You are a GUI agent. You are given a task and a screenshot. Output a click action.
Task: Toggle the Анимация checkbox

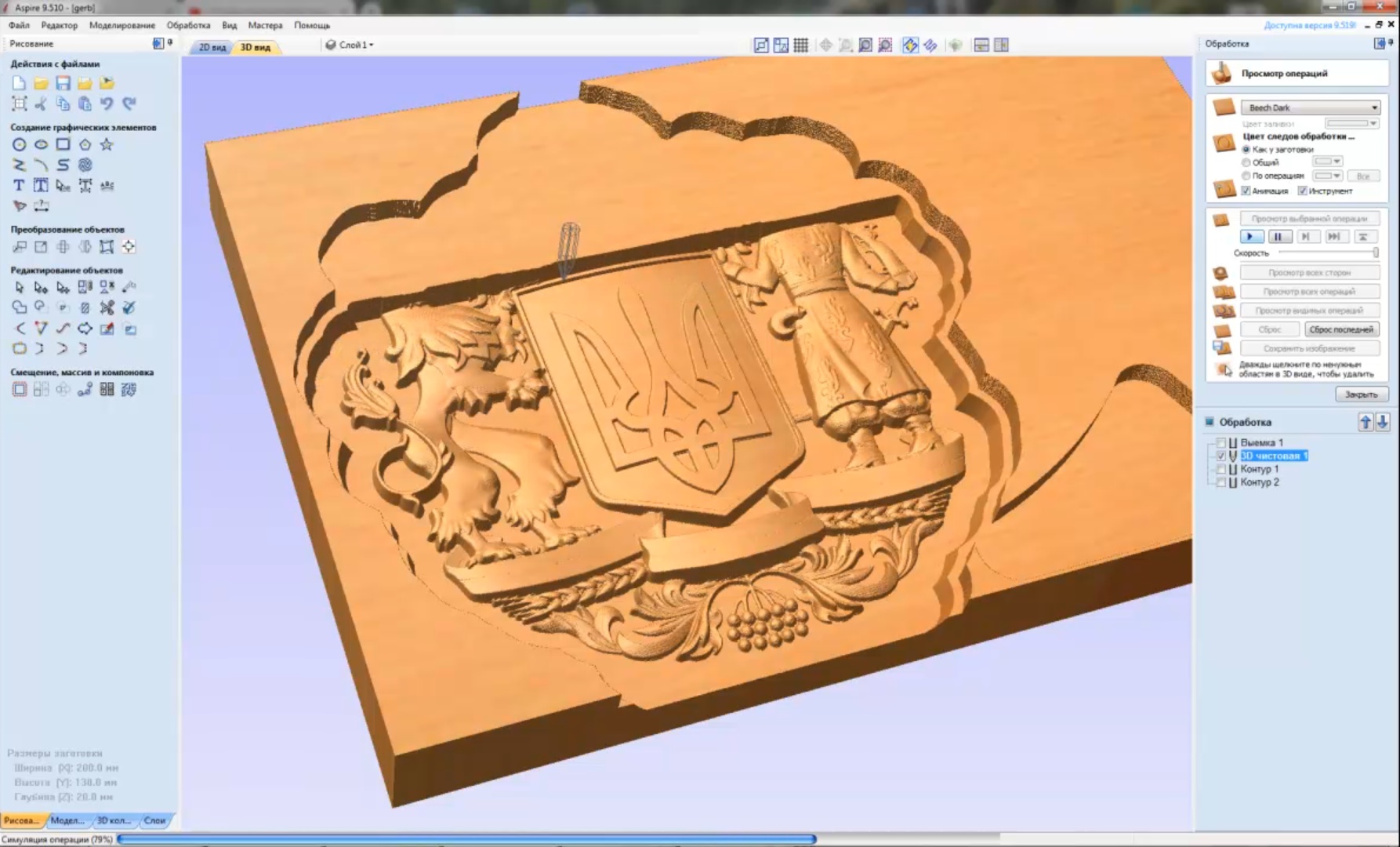1246,191
